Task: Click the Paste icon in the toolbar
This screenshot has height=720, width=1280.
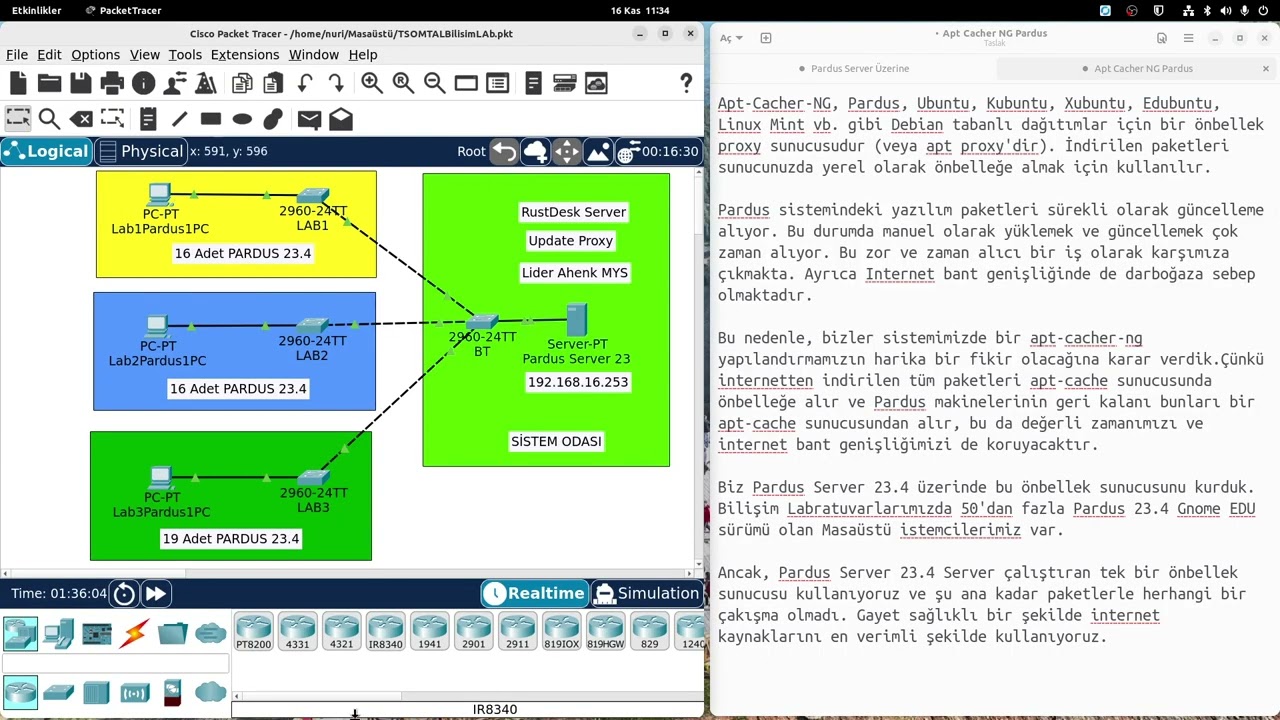Action: 272,84
